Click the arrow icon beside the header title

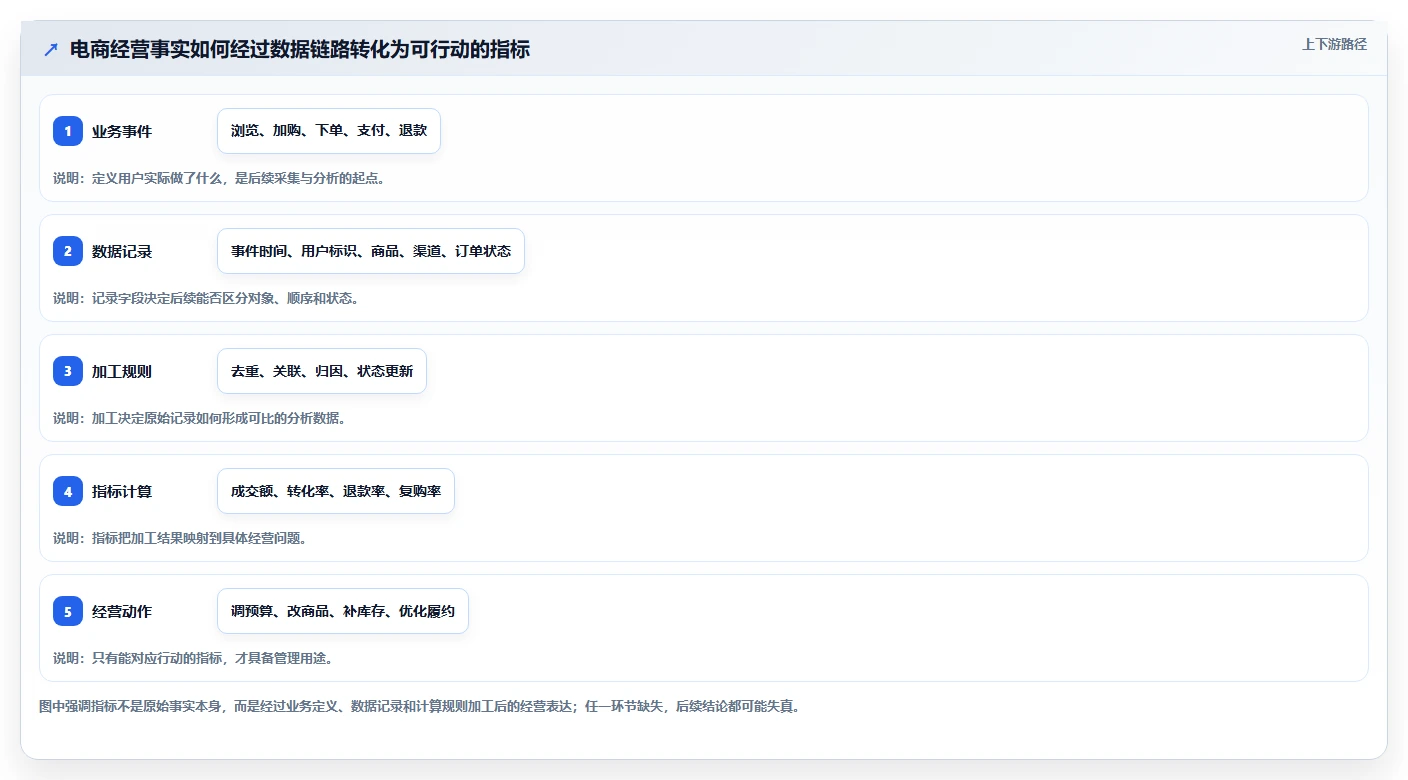[x=51, y=49]
